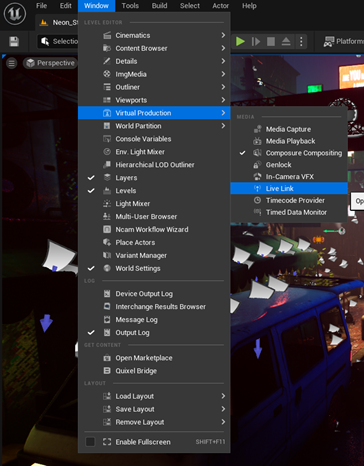Screen dimensions: 364x467
Task: Open the Actor menu
Action: coord(220,6)
